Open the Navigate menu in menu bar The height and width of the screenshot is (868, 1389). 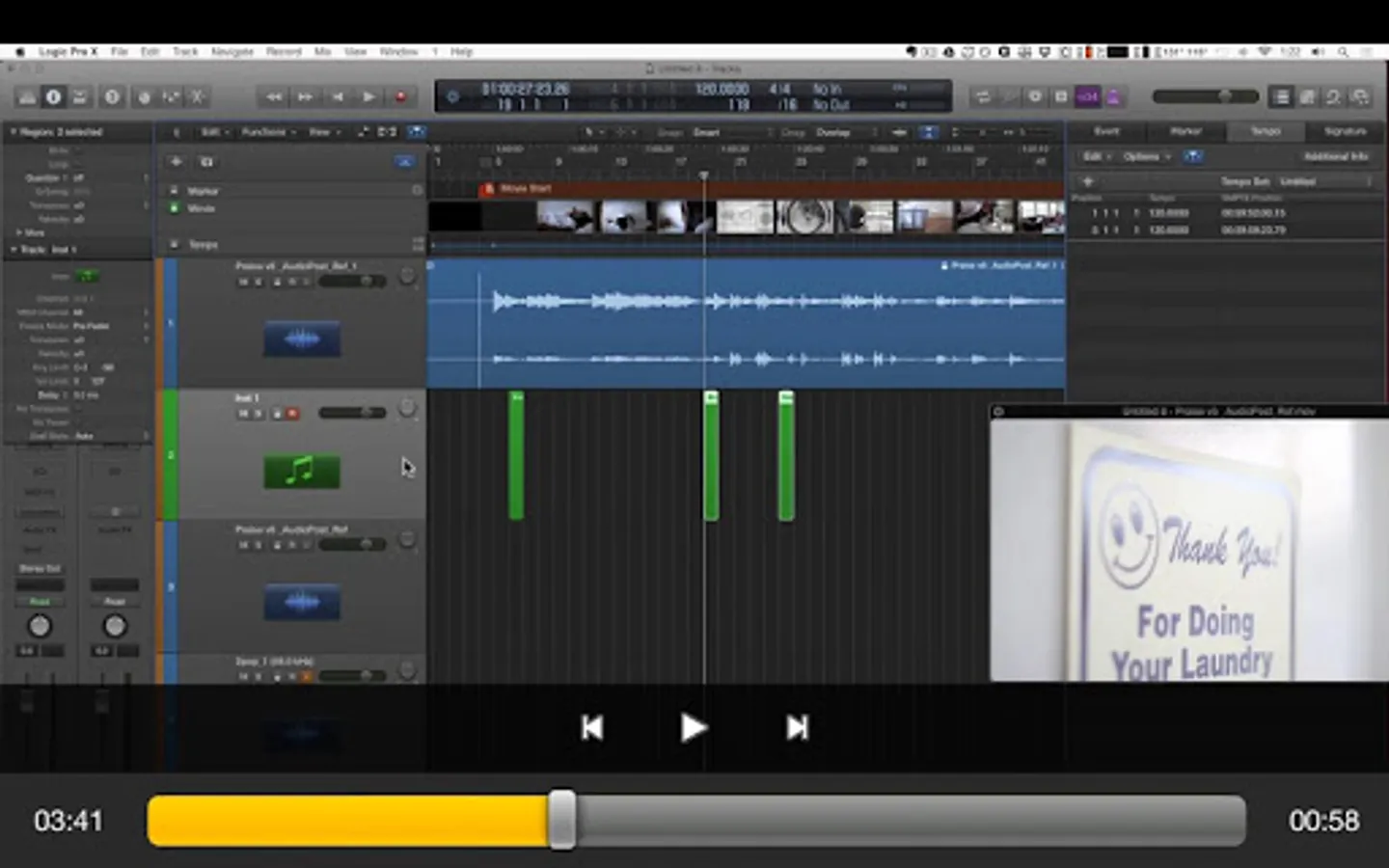232,52
